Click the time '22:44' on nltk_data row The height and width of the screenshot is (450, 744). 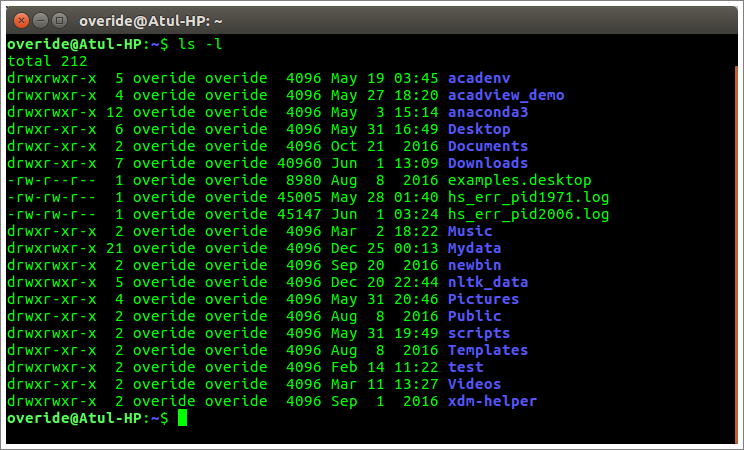pyautogui.click(x=416, y=282)
